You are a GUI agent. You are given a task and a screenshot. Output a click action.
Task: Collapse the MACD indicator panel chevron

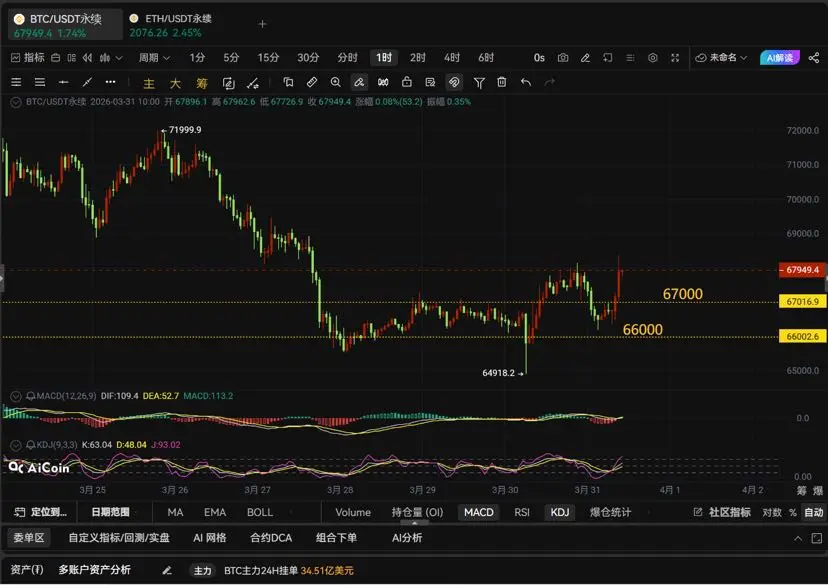tap(16, 396)
